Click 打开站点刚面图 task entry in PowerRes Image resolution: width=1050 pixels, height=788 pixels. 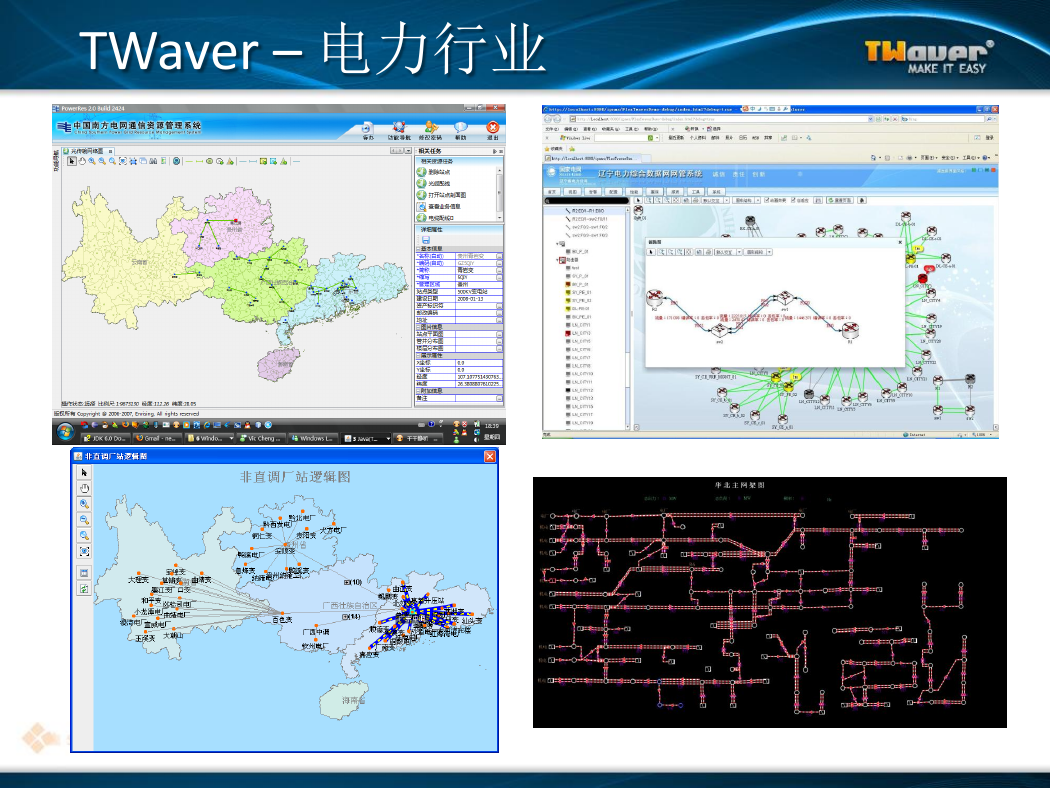(x=442, y=195)
